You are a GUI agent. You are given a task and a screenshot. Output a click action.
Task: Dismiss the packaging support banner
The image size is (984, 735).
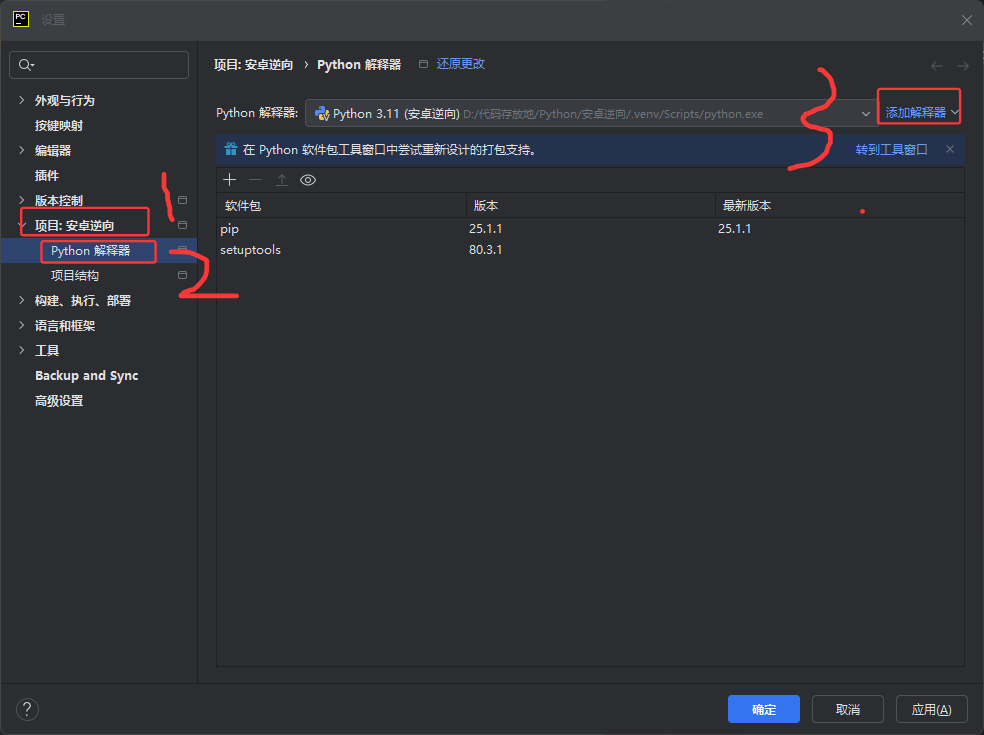coord(950,149)
